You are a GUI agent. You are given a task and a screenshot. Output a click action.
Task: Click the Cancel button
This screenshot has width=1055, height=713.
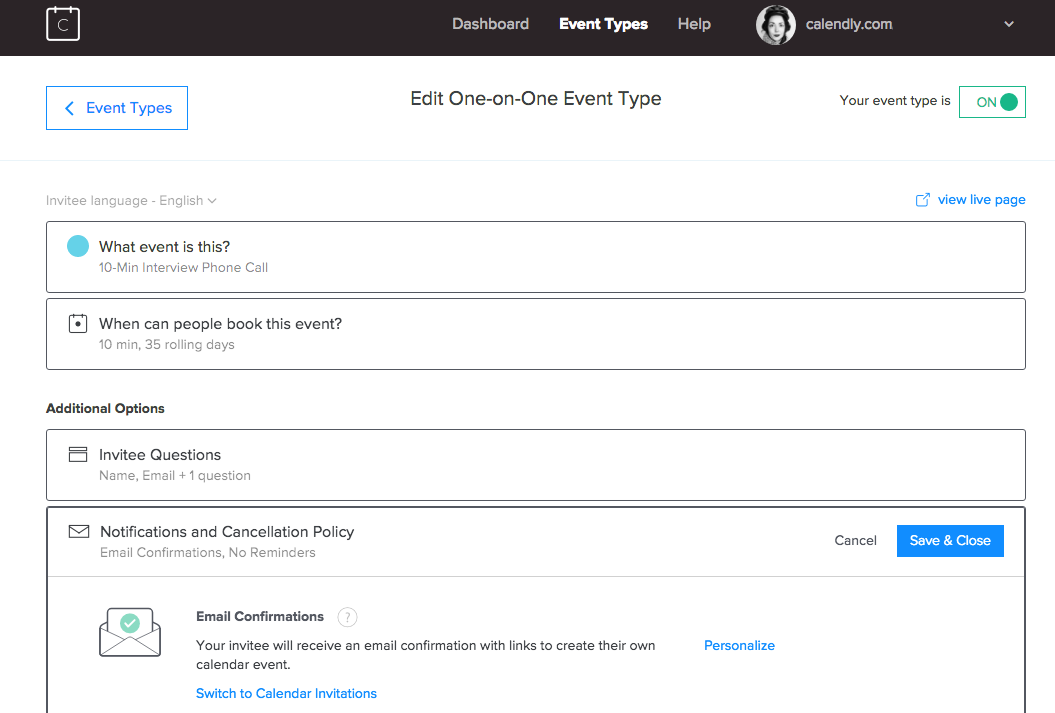click(x=855, y=540)
